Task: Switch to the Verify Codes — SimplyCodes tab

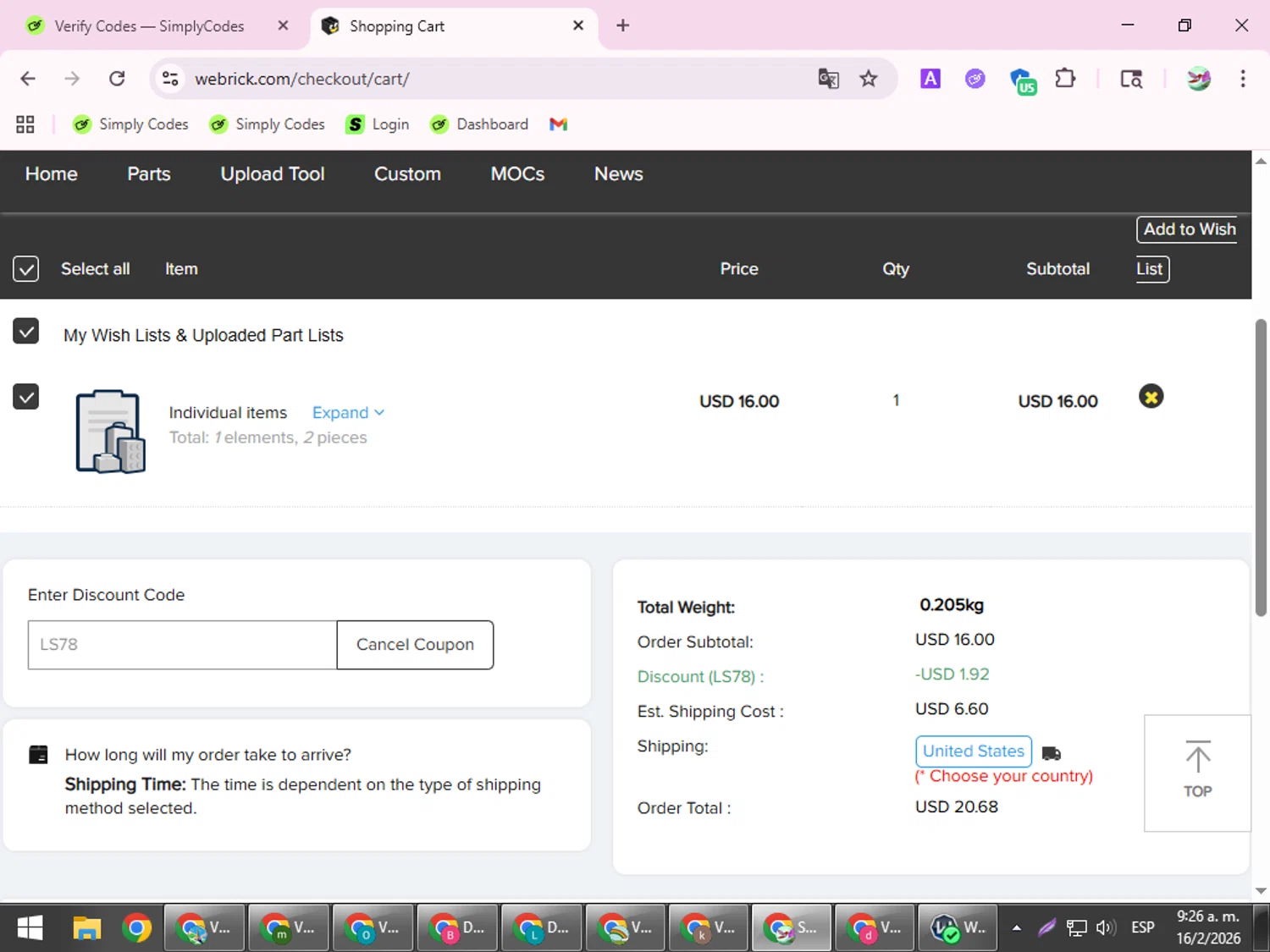Action: point(149,26)
